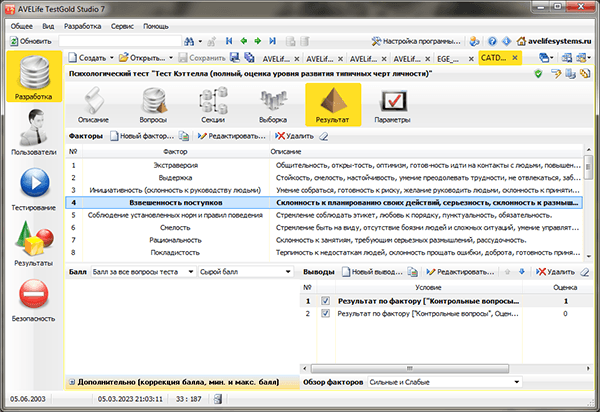Close the CATD tab
This screenshot has height=412, width=600.
tap(515, 58)
